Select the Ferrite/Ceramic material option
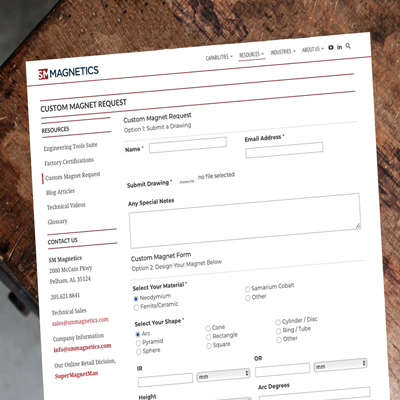Image resolution: width=400 pixels, height=400 pixels. point(136,307)
